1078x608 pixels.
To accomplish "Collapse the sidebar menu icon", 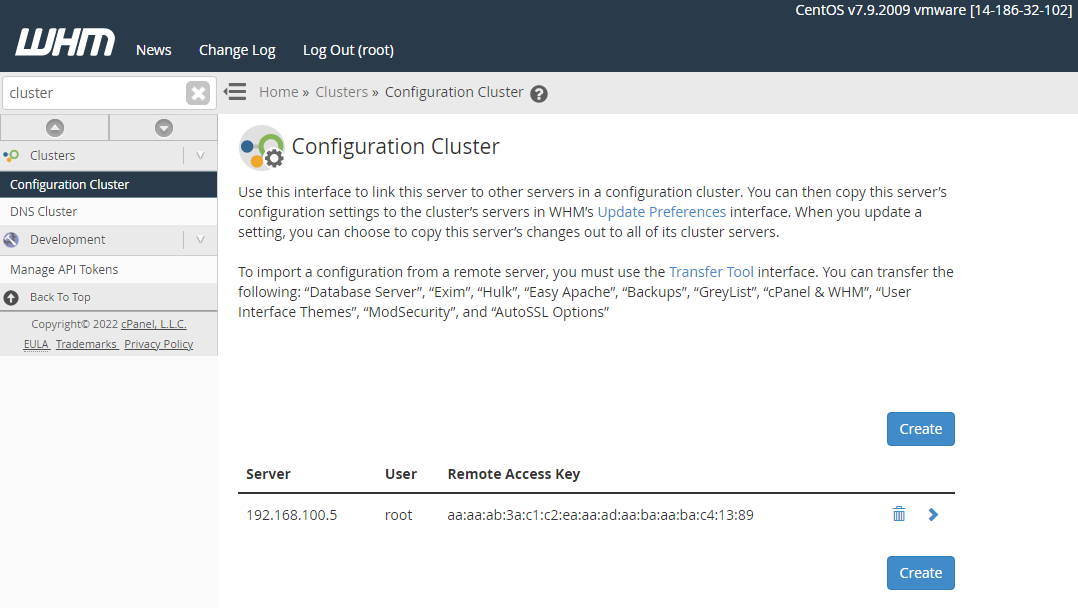I will coord(235,92).
